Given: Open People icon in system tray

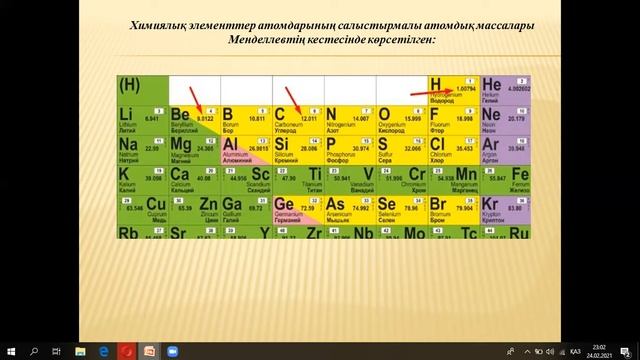Looking at the screenshot, I should pyautogui.click(x=510, y=351).
